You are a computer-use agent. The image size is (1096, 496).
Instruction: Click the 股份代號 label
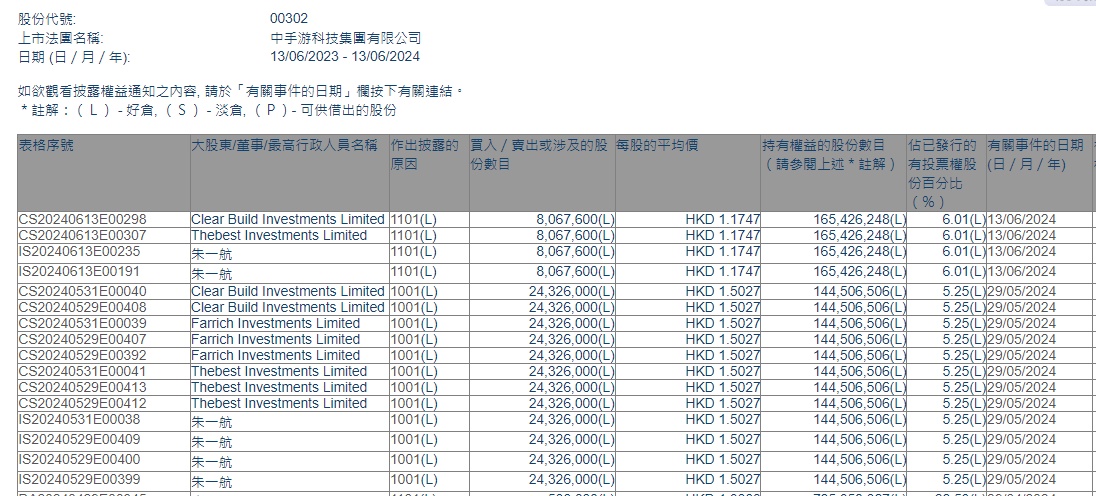(47, 19)
